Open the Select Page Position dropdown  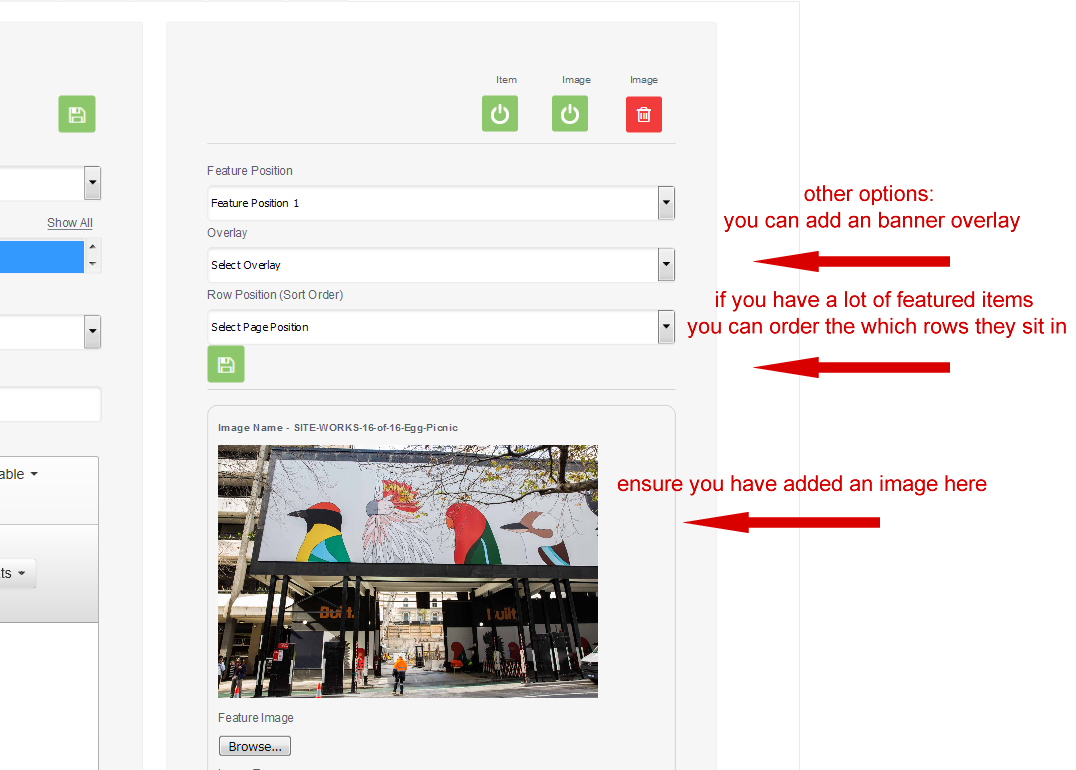(x=440, y=327)
